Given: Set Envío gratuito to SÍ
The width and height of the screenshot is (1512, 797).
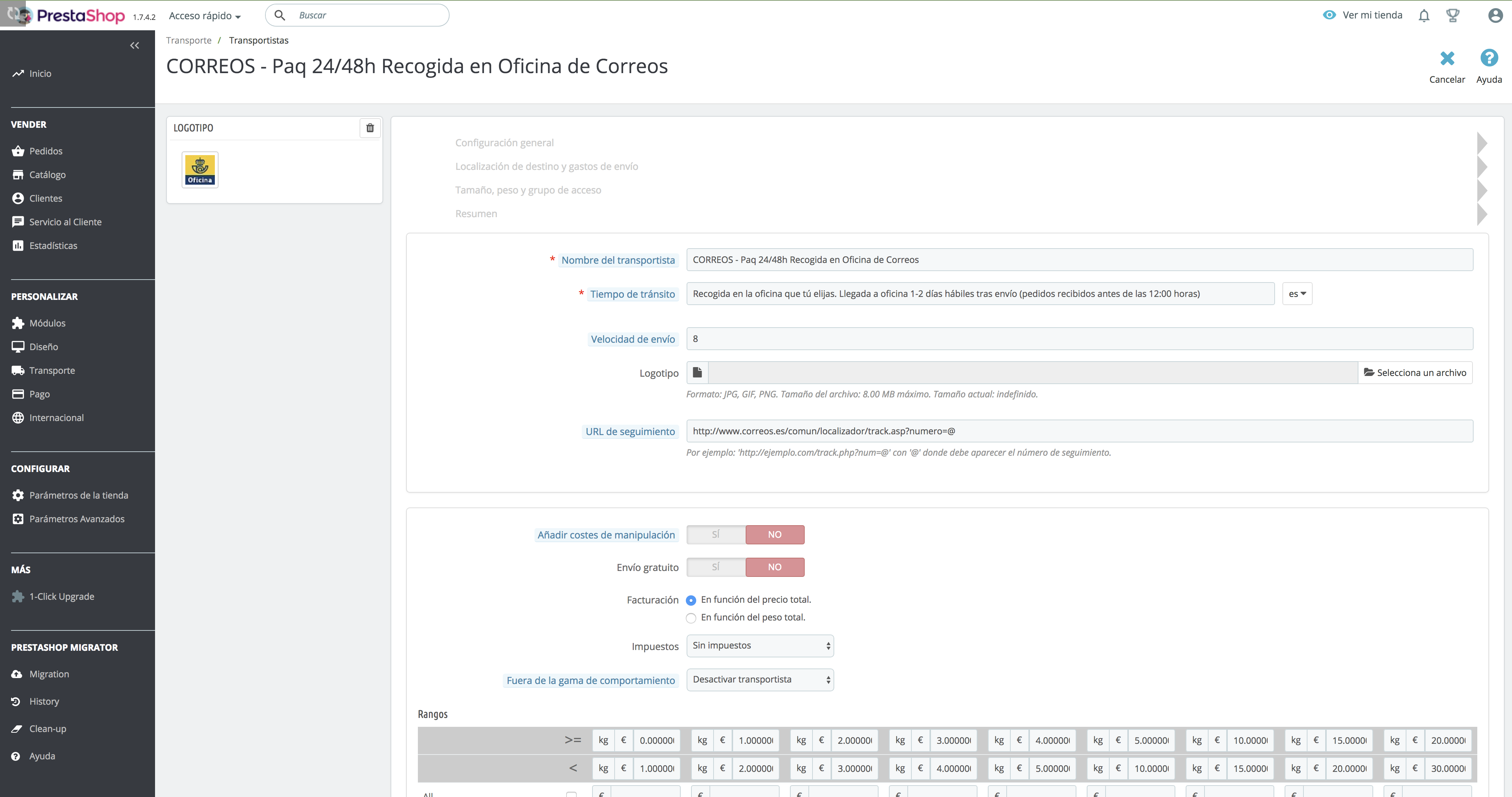Looking at the screenshot, I should 715,567.
